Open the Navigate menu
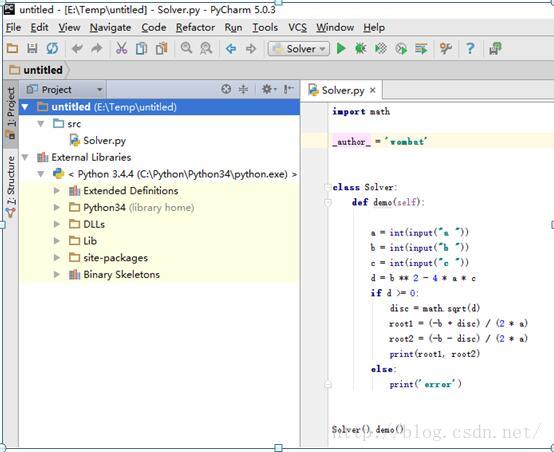Screen dimensions: 554x452 point(110,28)
